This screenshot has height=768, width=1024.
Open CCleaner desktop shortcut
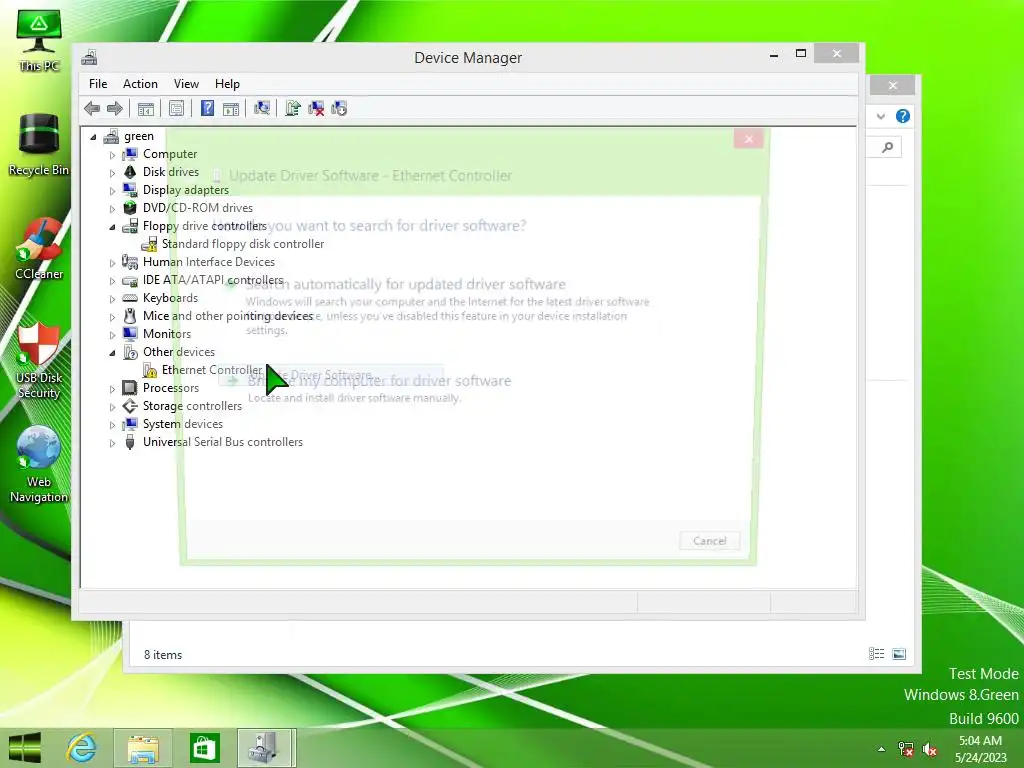[39, 249]
